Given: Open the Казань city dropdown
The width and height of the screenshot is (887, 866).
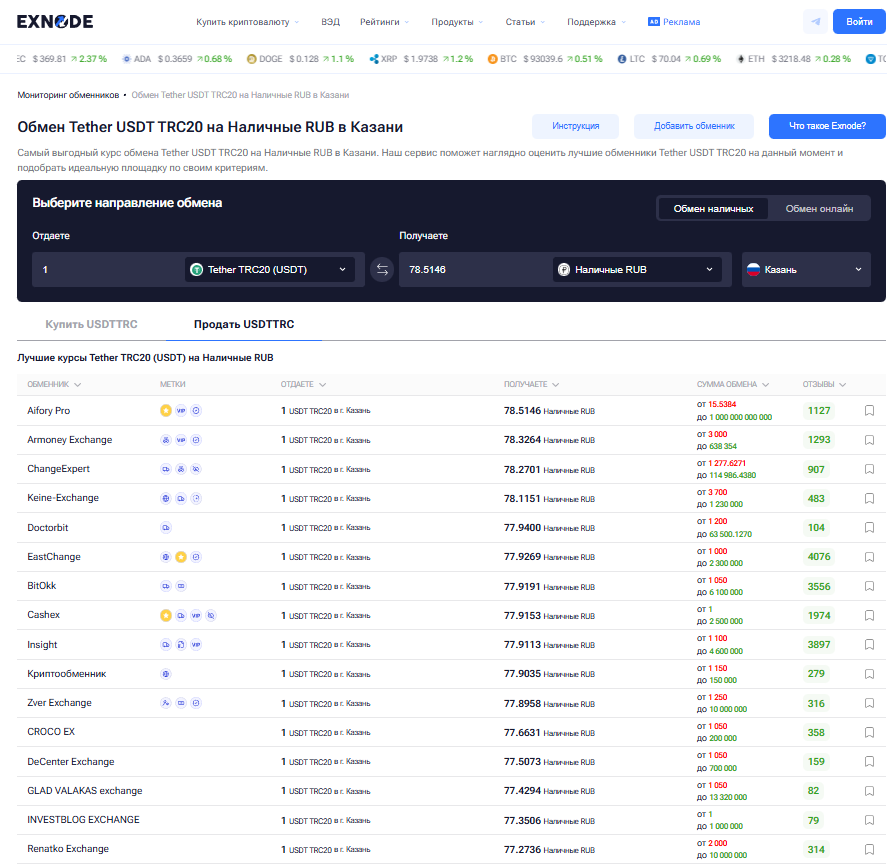Looking at the screenshot, I should pos(805,268).
